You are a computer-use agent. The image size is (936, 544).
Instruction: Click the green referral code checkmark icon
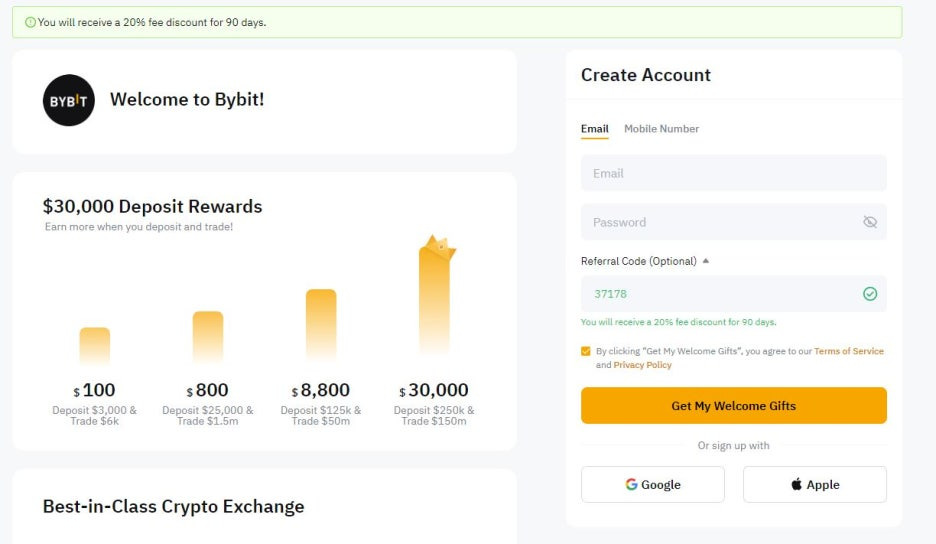tap(870, 294)
